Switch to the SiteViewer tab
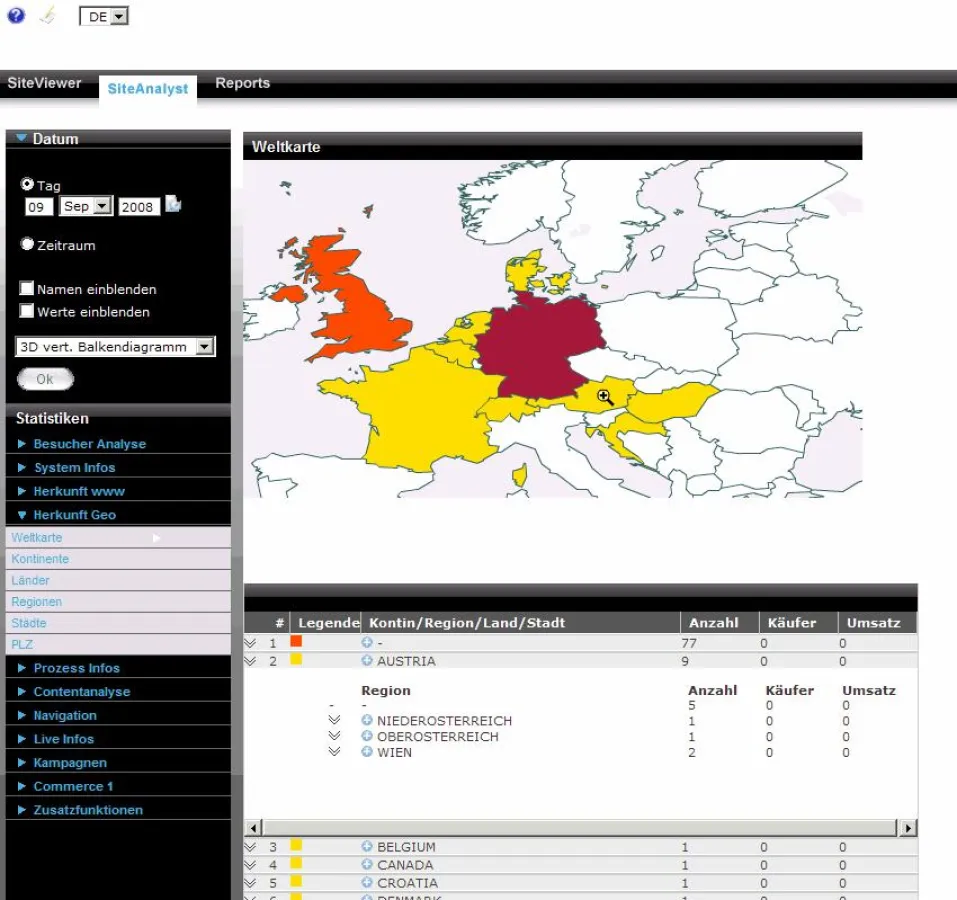This screenshot has height=900, width=957. (44, 83)
